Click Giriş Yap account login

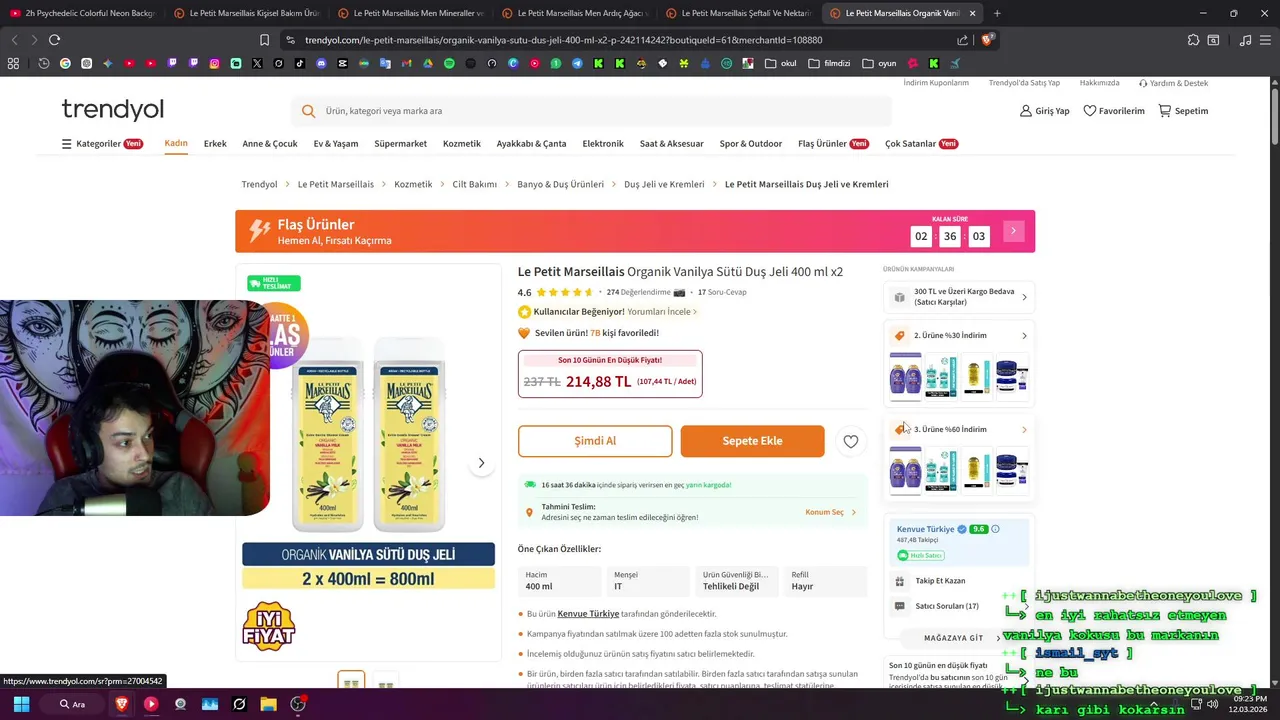(x=1044, y=111)
